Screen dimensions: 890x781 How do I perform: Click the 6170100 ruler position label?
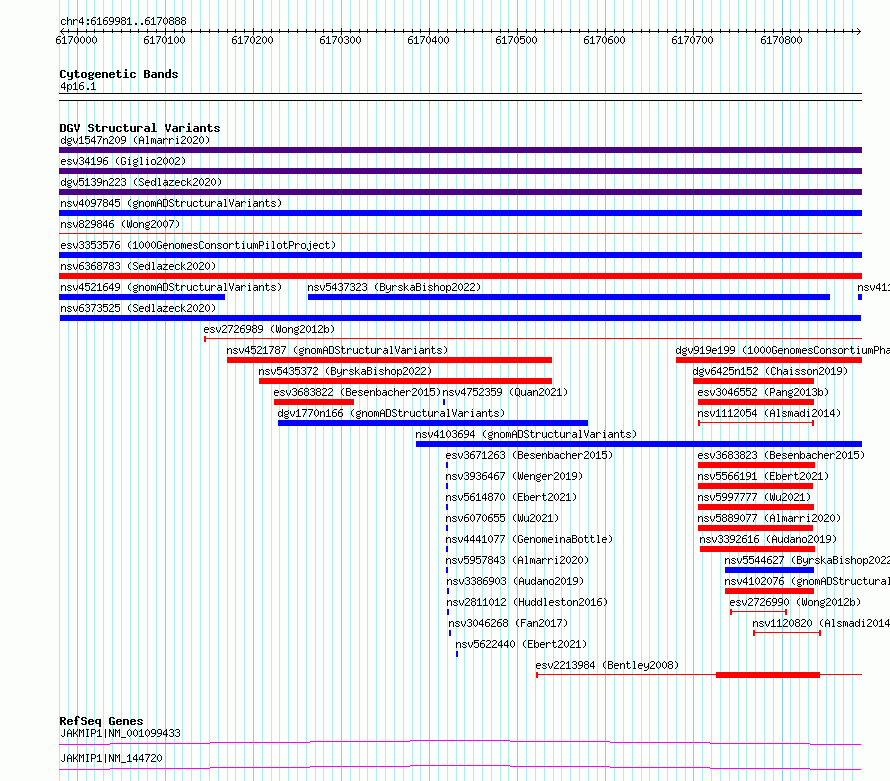click(164, 40)
